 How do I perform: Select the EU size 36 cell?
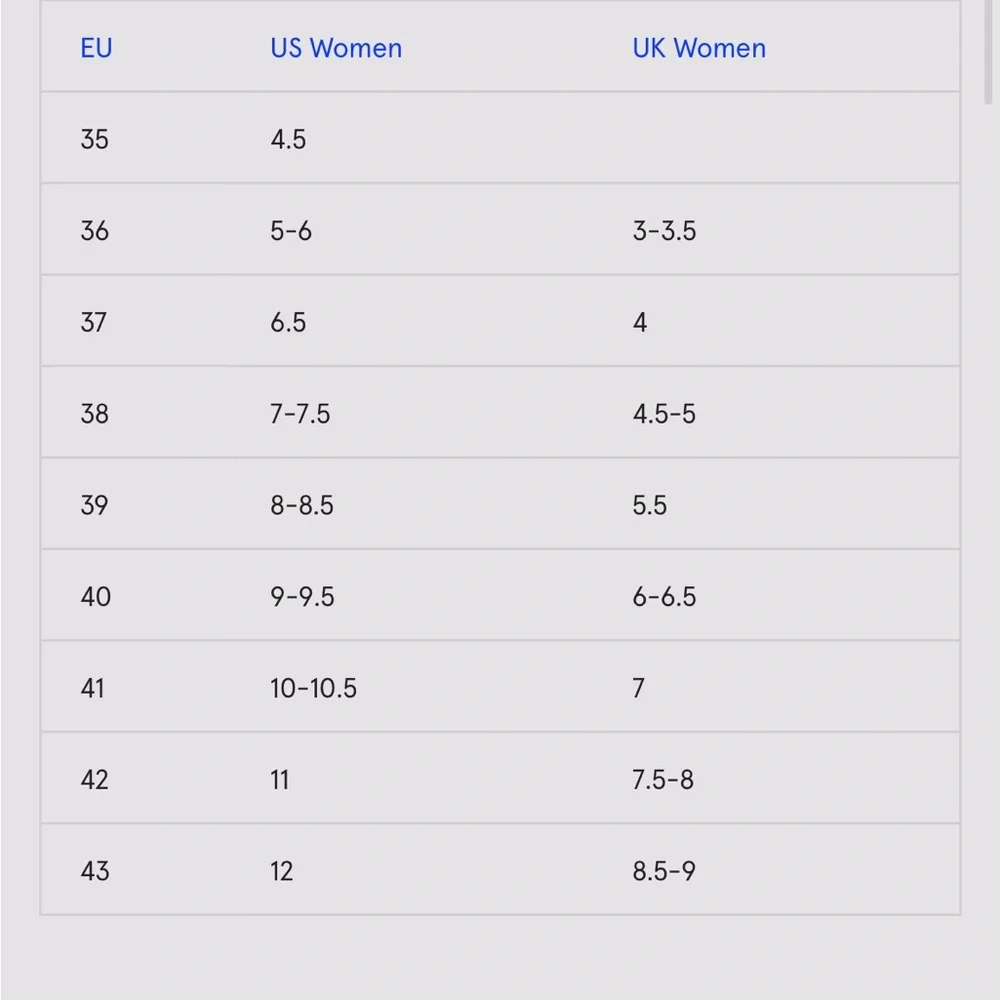[94, 230]
